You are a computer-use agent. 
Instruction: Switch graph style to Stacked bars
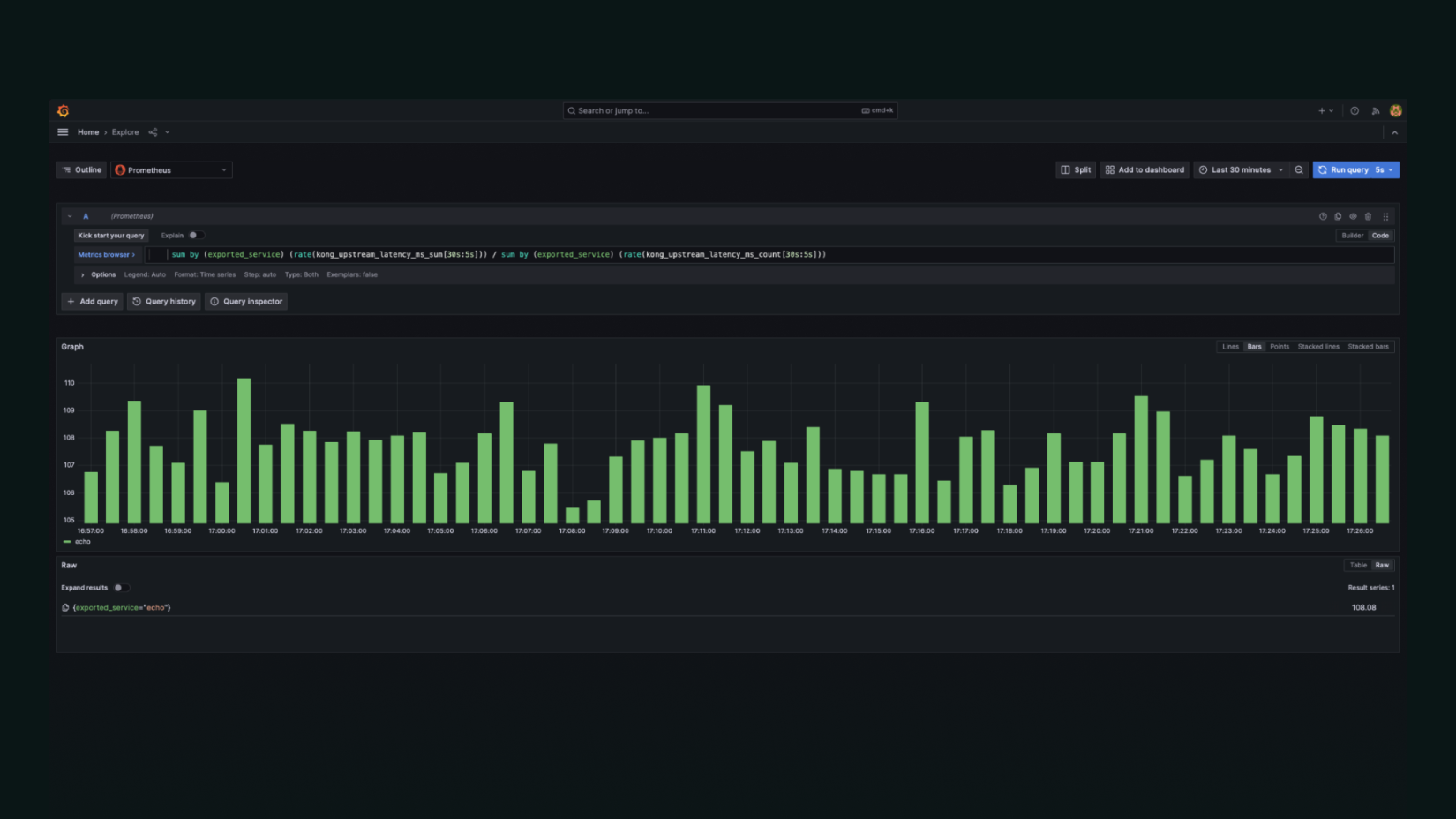click(1368, 347)
